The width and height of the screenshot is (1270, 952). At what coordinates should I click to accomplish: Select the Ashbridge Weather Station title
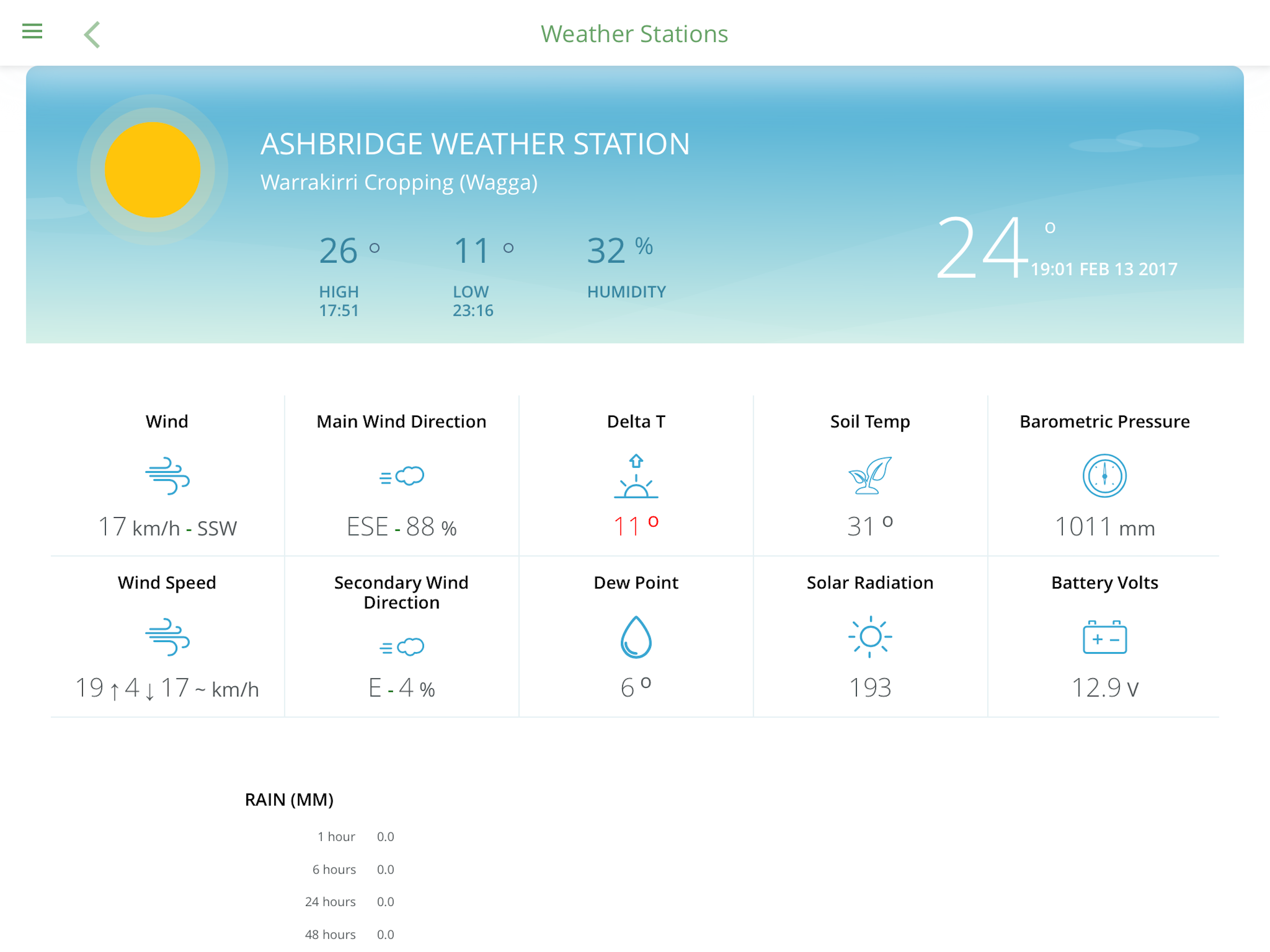pos(475,144)
